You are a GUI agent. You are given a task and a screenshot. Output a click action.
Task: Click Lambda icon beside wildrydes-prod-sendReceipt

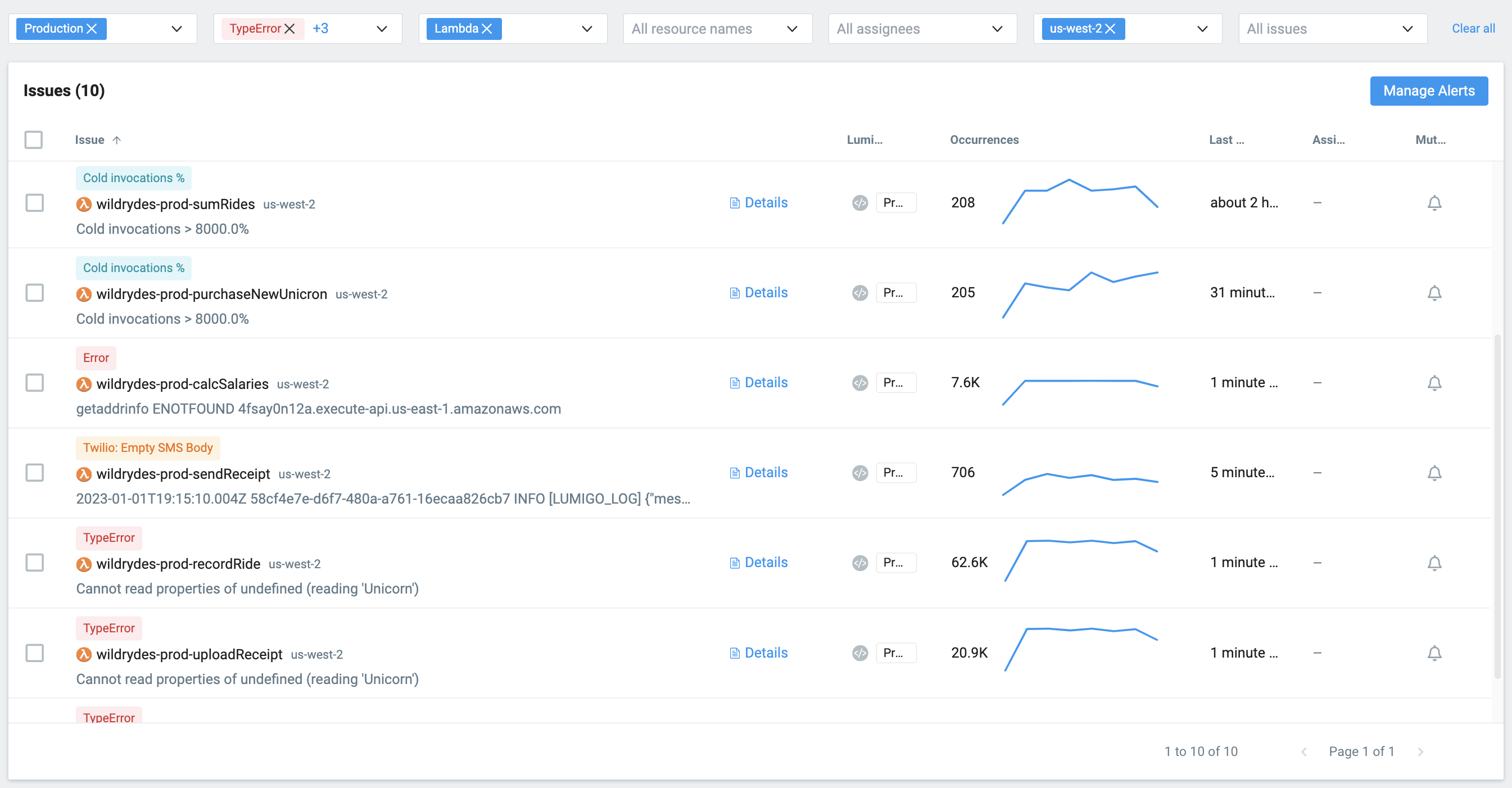(x=84, y=474)
